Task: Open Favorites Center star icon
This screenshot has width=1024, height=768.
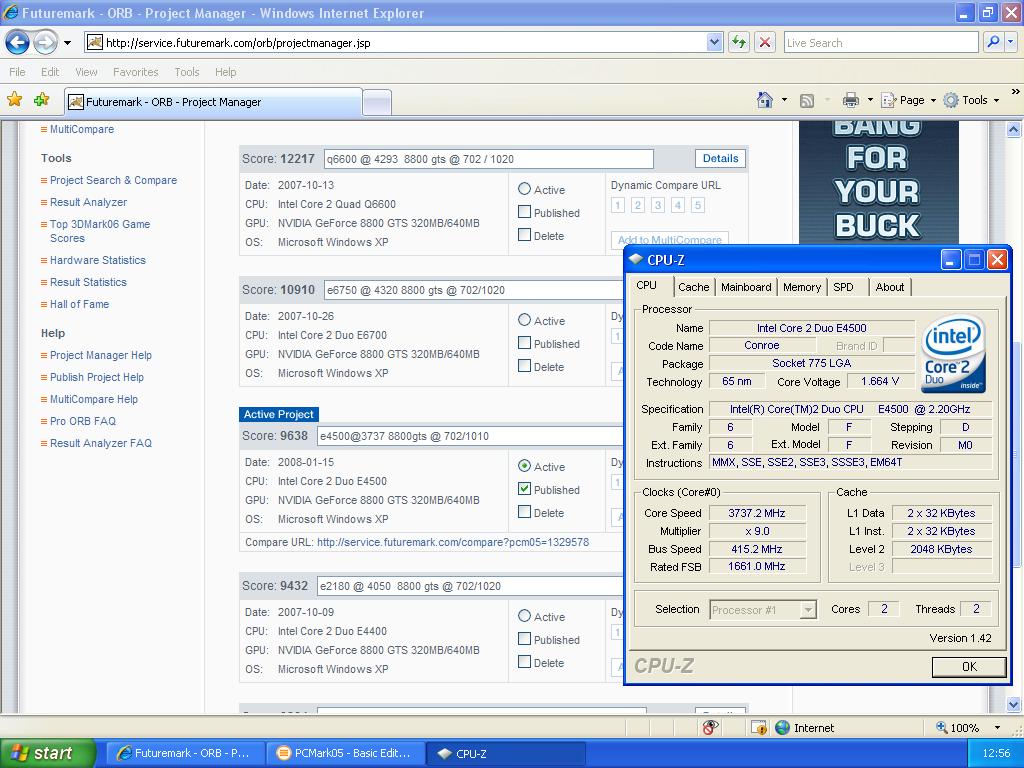Action: (14, 99)
